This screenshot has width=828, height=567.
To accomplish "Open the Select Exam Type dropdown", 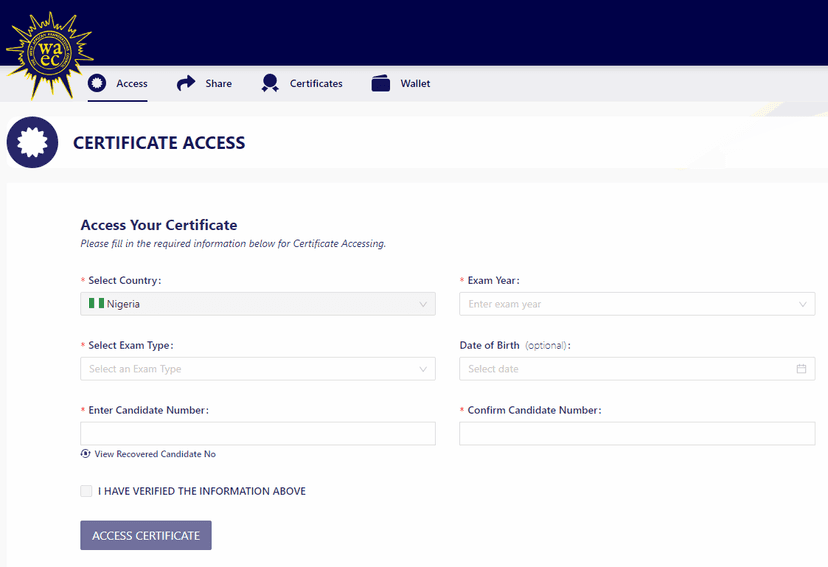I will click(x=258, y=369).
